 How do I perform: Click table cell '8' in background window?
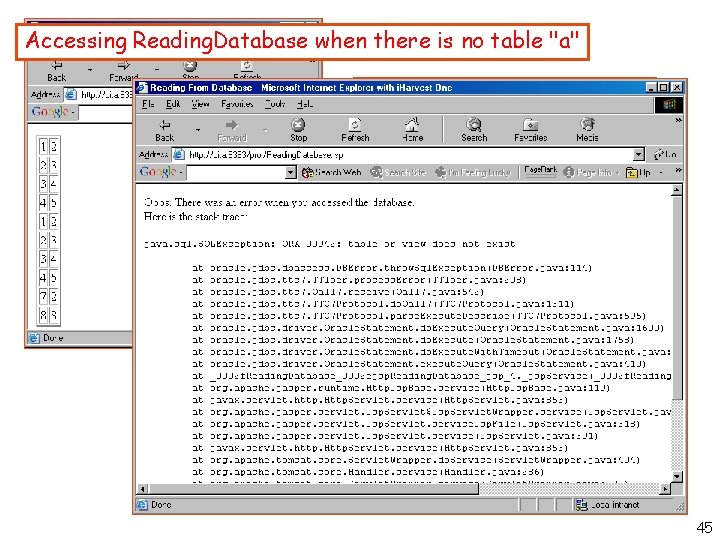[x=43, y=315]
